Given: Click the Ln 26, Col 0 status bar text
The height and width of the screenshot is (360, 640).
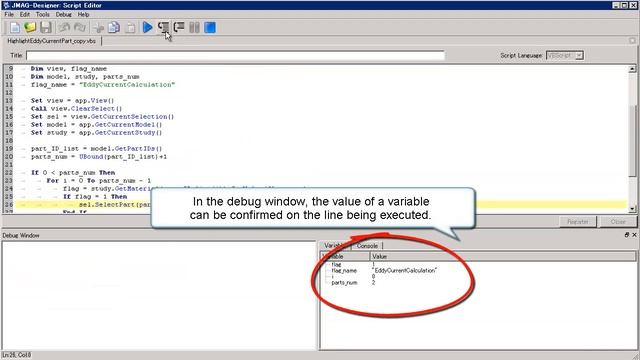Looking at the screenshot, I should click(17, 355).
